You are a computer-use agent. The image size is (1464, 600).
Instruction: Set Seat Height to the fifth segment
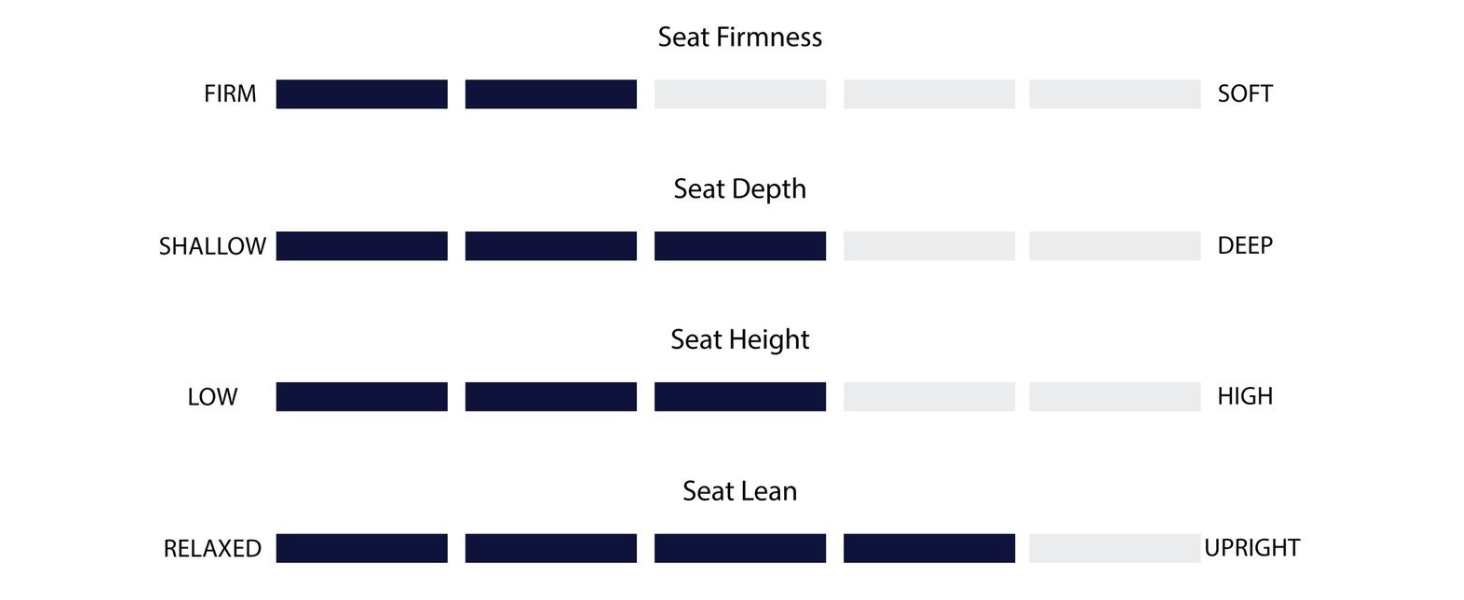click(1114, 397)
